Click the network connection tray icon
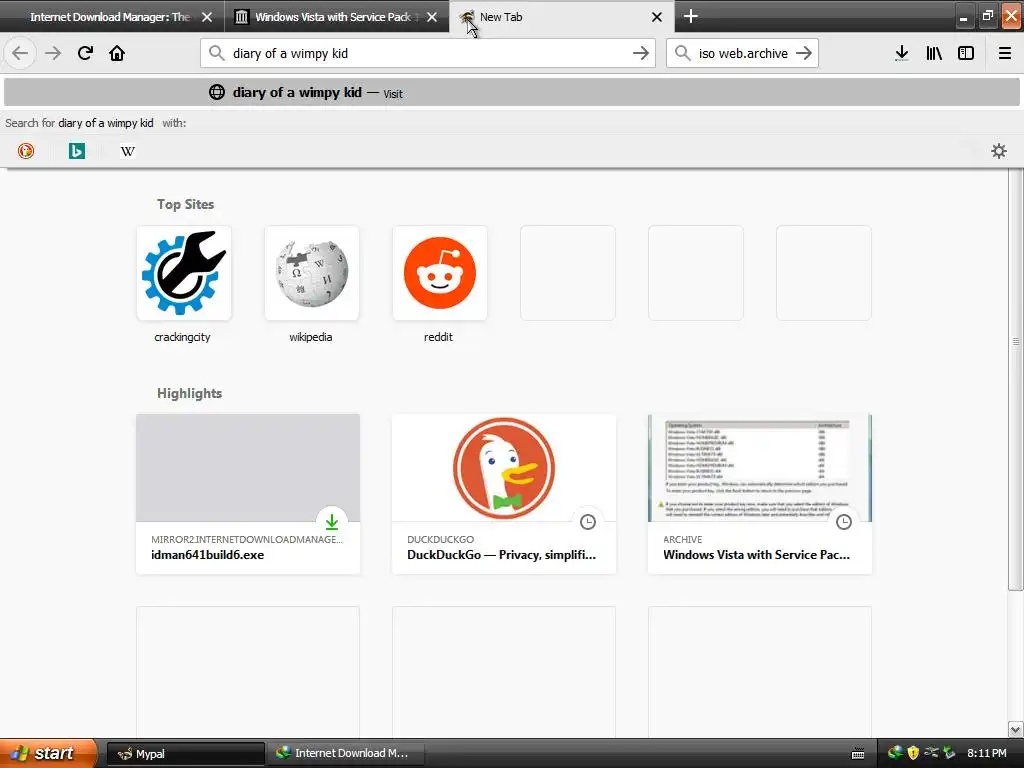 pos(931,753)
